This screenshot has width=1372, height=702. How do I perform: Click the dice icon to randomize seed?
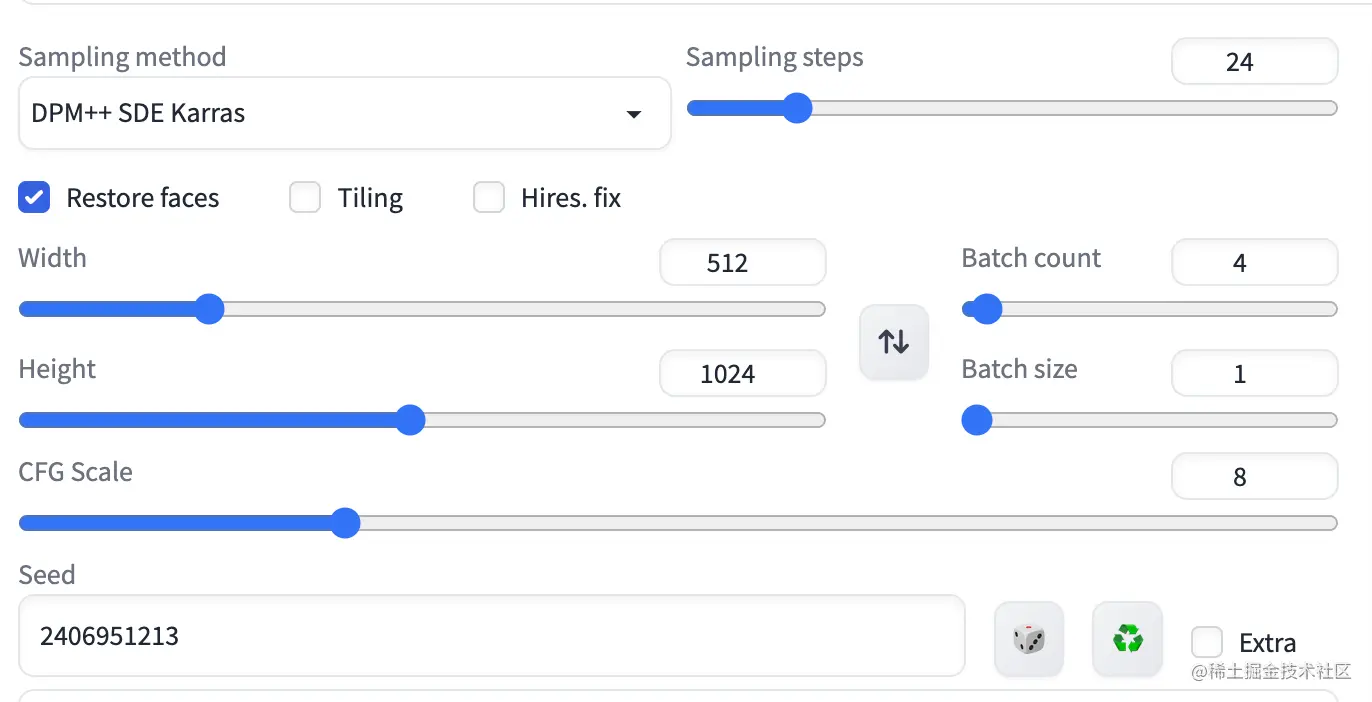(x=1029, y=638)
